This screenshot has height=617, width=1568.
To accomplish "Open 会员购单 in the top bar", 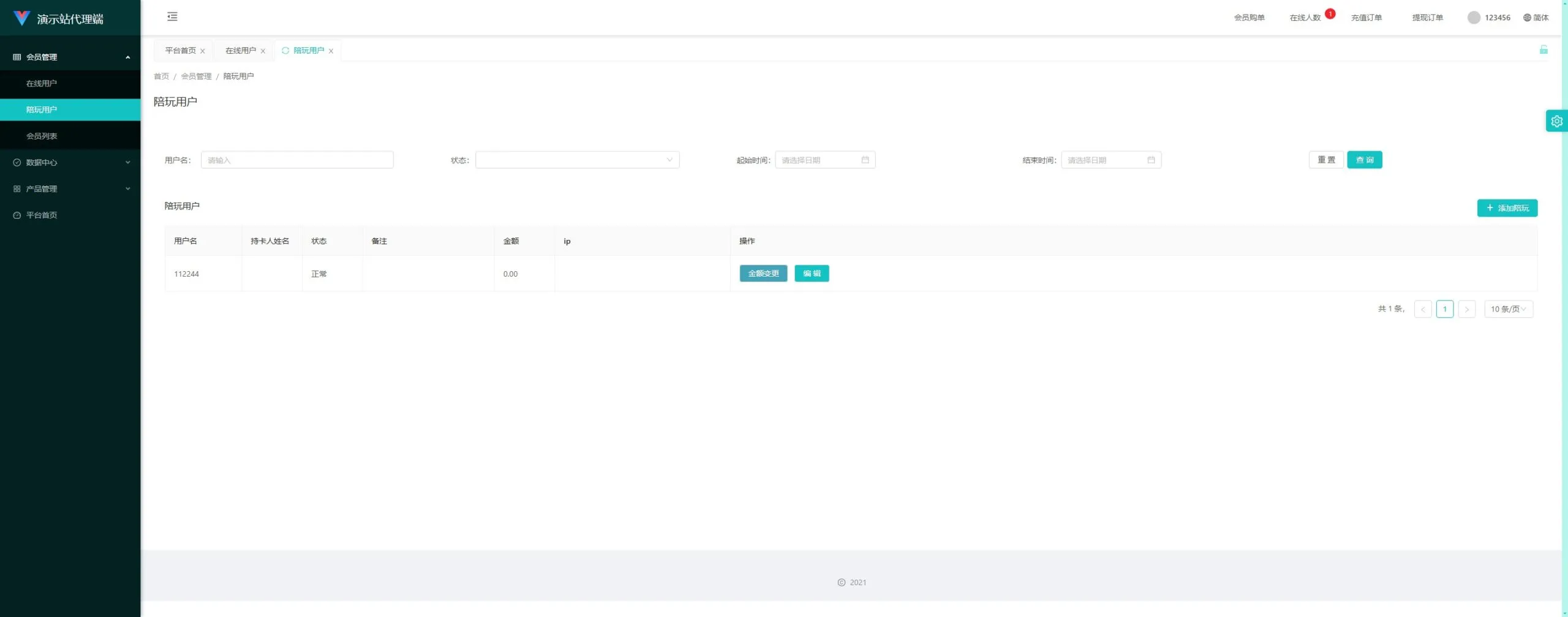I will (1249, 18).
